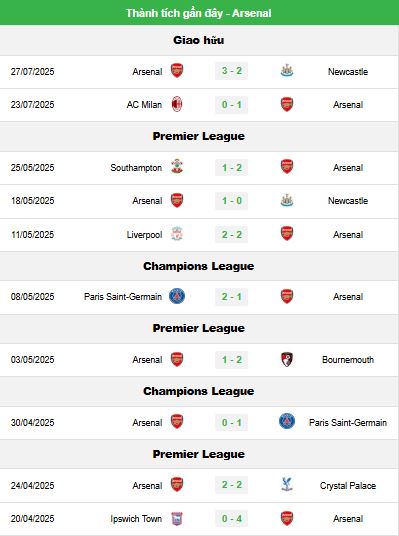
Task: Select the Giao hữu section header
Action: point(199,40)
